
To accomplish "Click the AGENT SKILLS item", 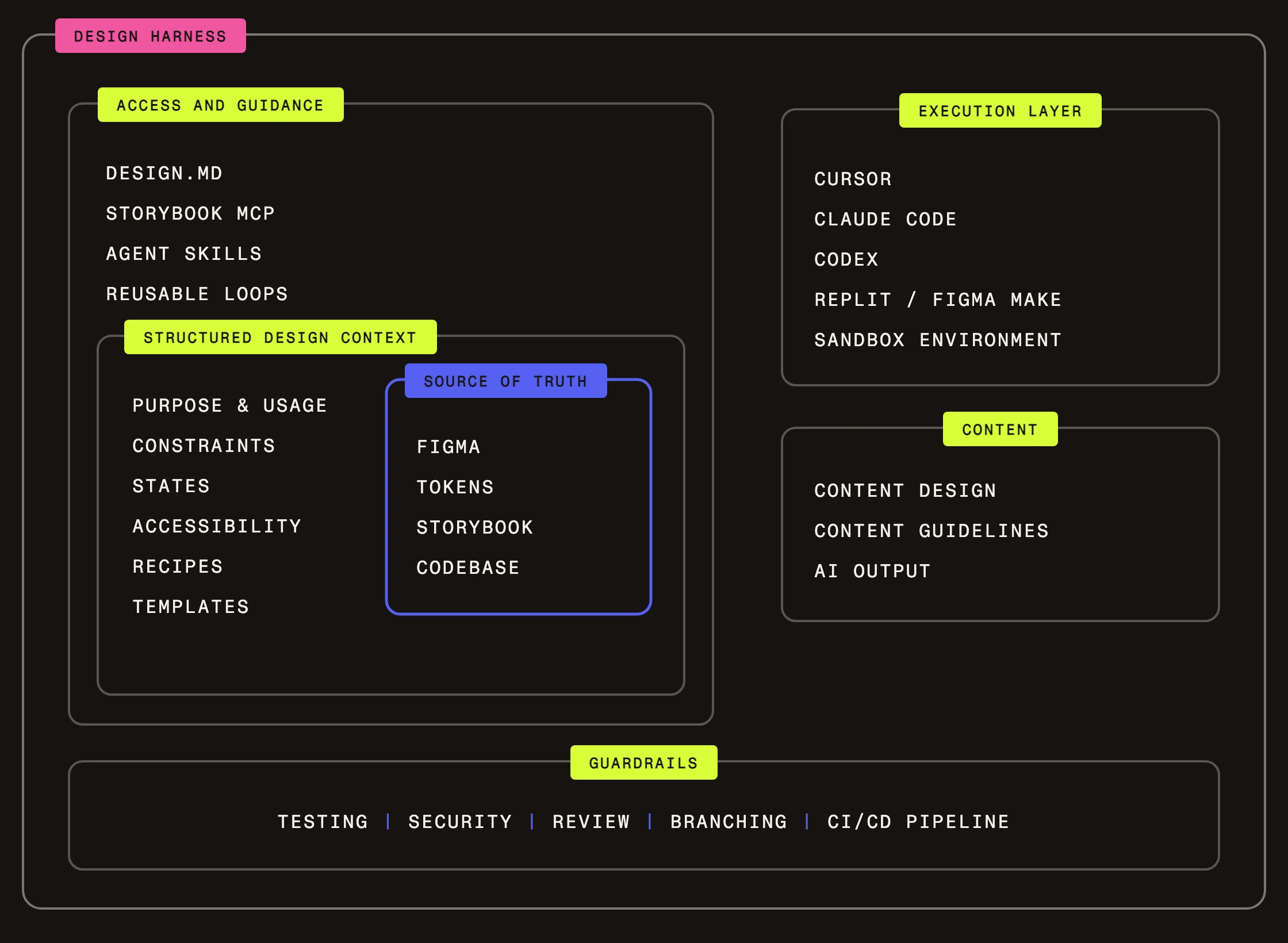I will tap(184, 254).
